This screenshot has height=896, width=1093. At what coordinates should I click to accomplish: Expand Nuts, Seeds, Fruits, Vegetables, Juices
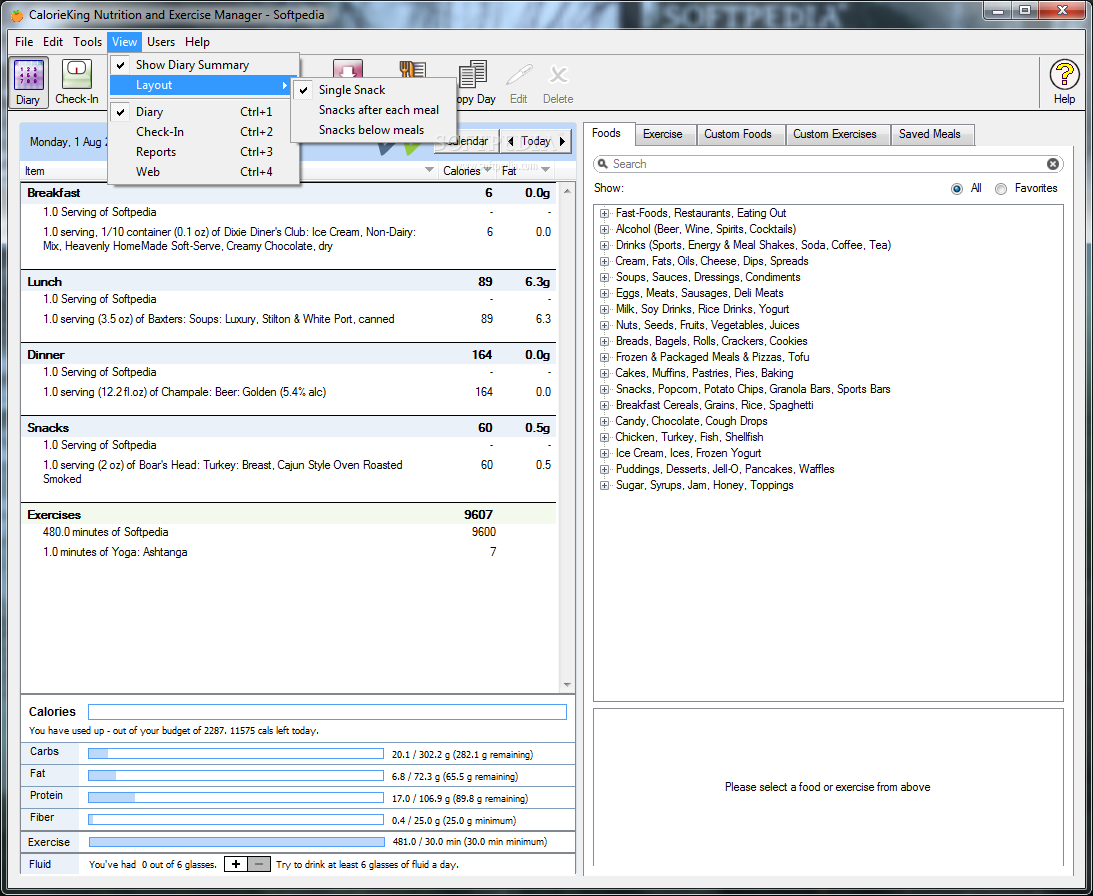(x=604, y=326)
